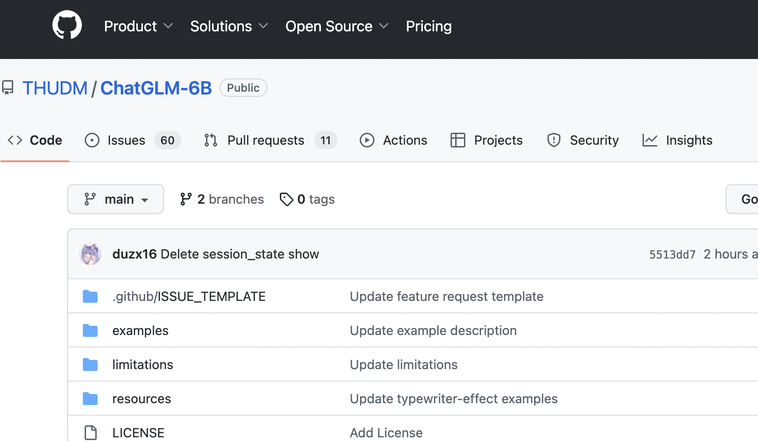Click duzx16's avatar thumbnail

91,254
